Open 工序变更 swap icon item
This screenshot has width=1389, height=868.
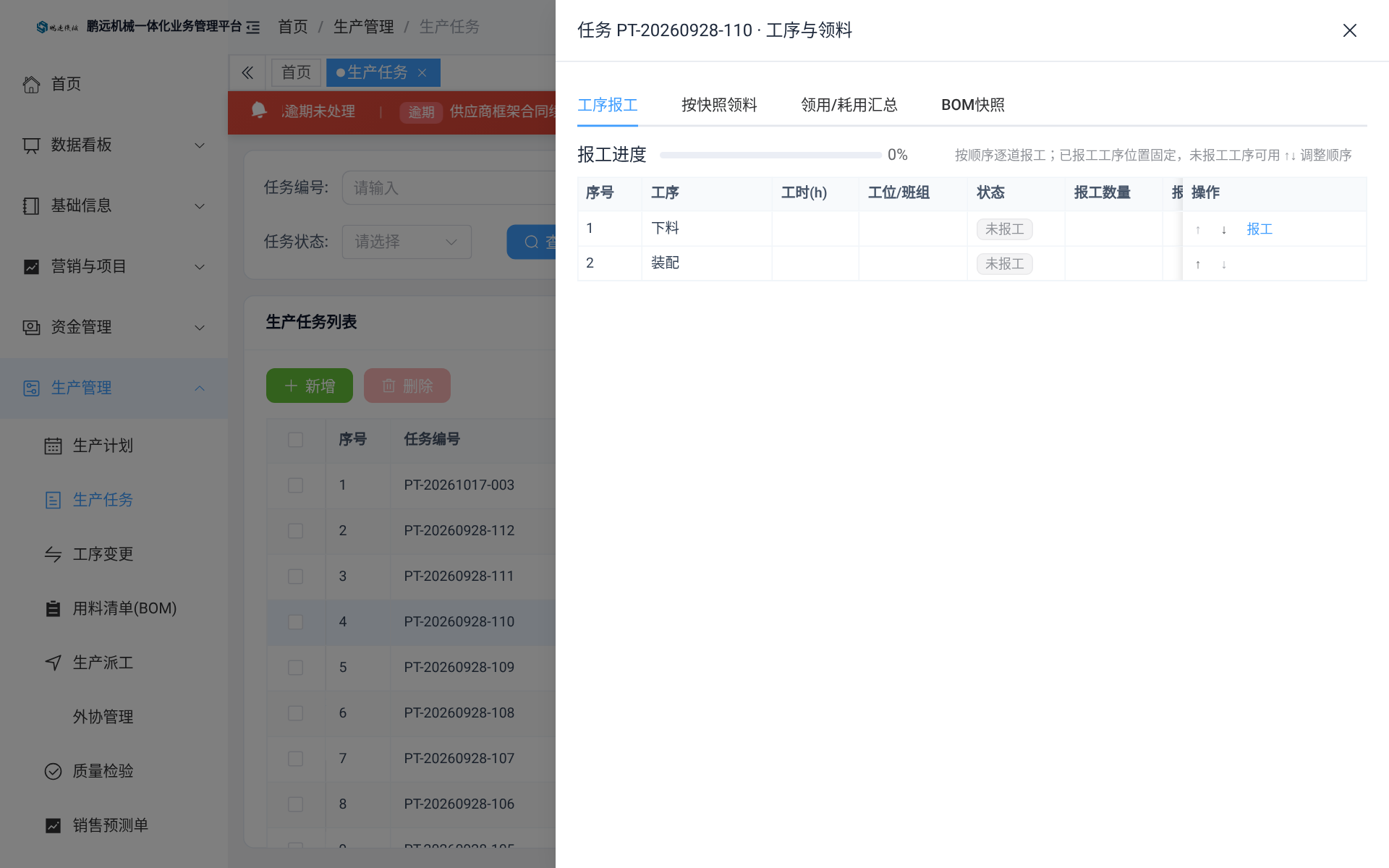click(53, 554)
